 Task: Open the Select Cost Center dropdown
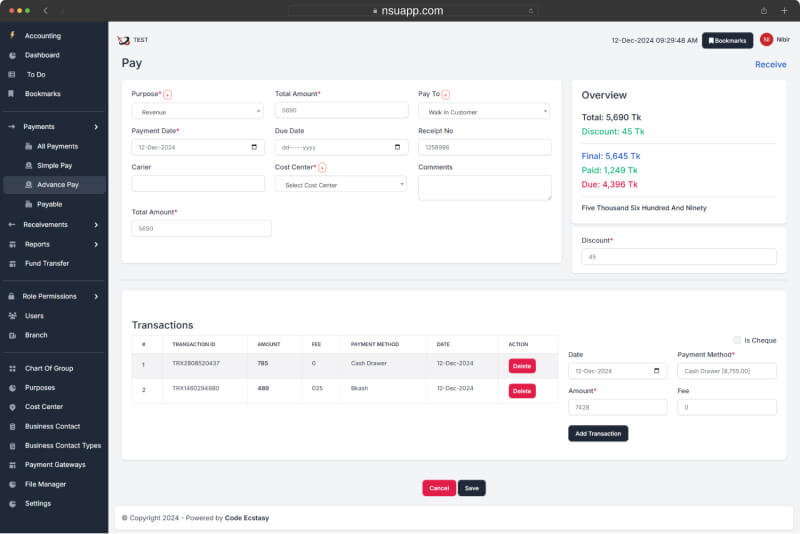(340, 184)
